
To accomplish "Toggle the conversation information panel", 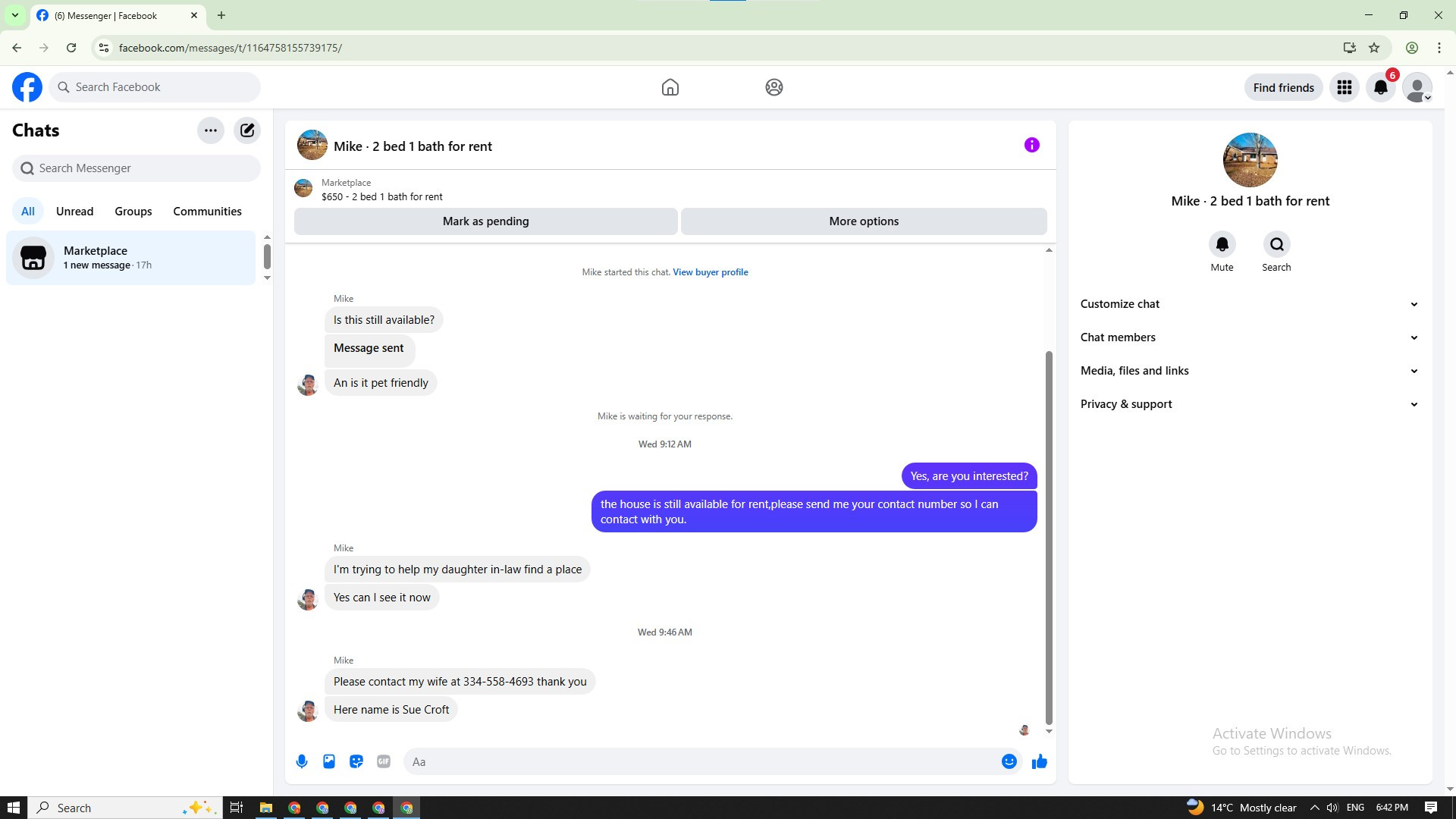I will (x=1031, y=145).
